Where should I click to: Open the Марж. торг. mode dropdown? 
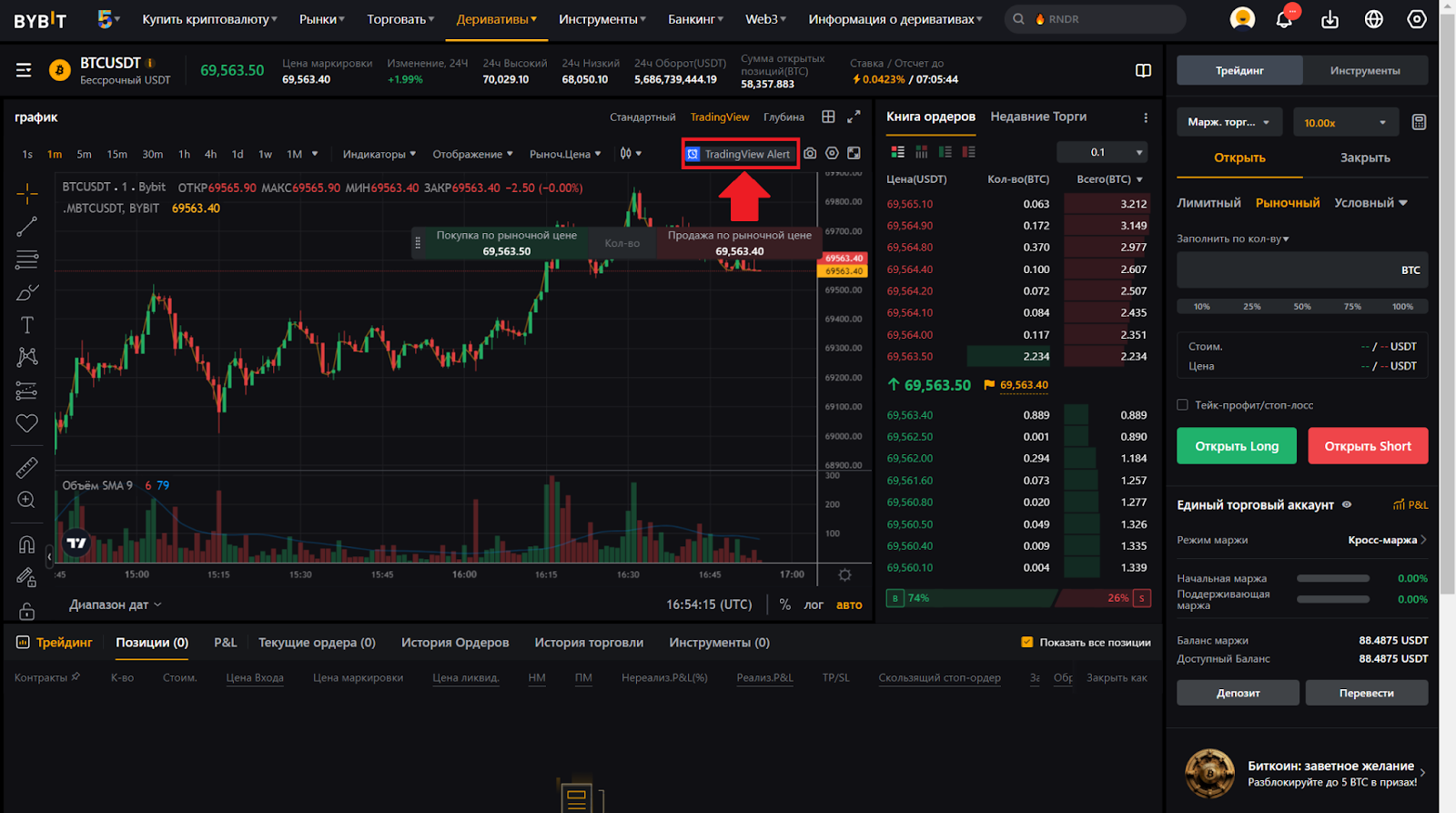coord(1228,122)
